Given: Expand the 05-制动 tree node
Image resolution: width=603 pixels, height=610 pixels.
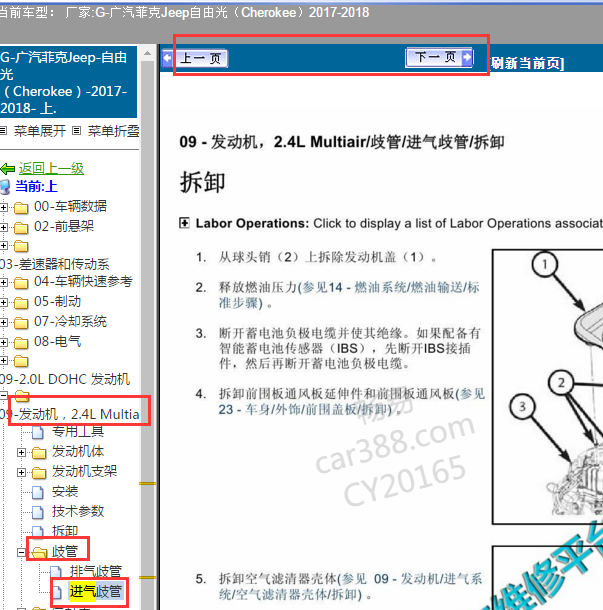Looking at the screenshot, I should coord(4,302).
